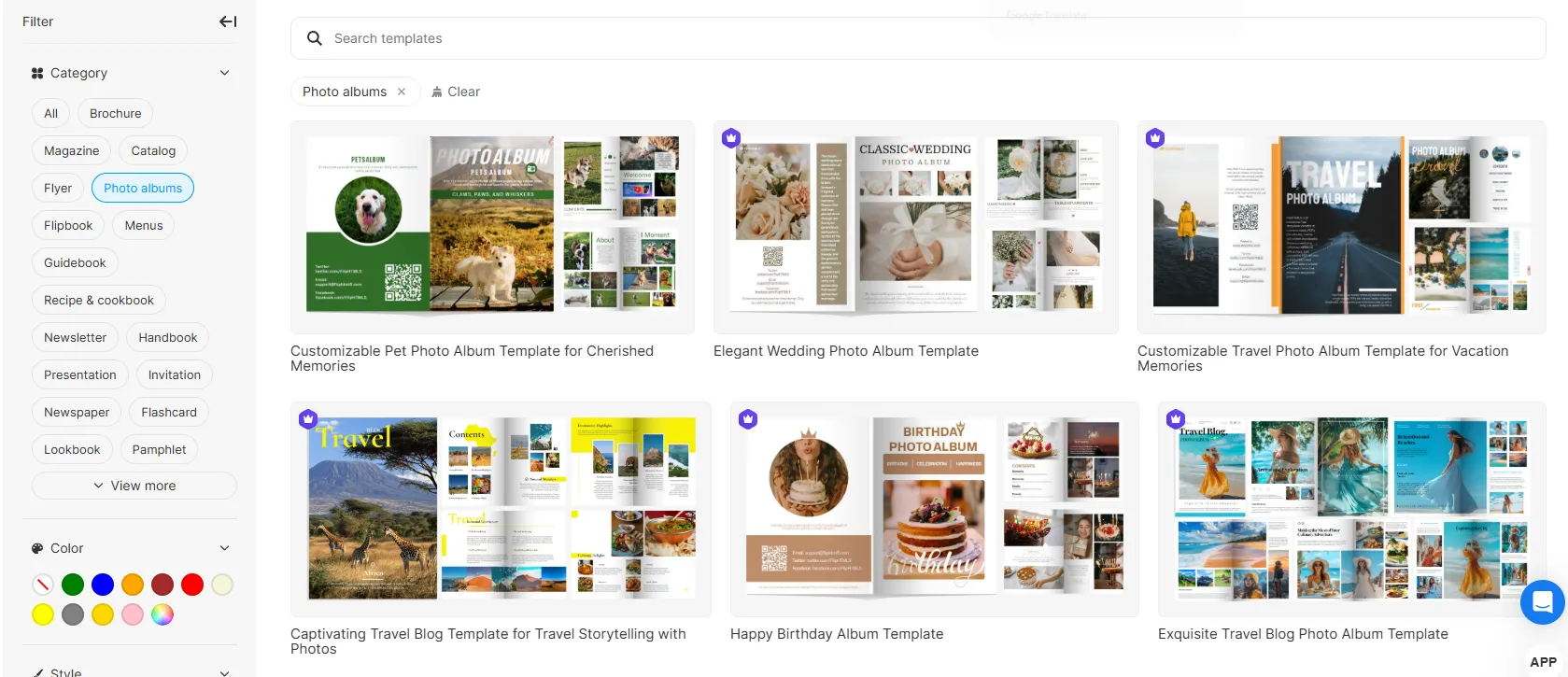Toggle the Flipbook category filter

point(68,225)
